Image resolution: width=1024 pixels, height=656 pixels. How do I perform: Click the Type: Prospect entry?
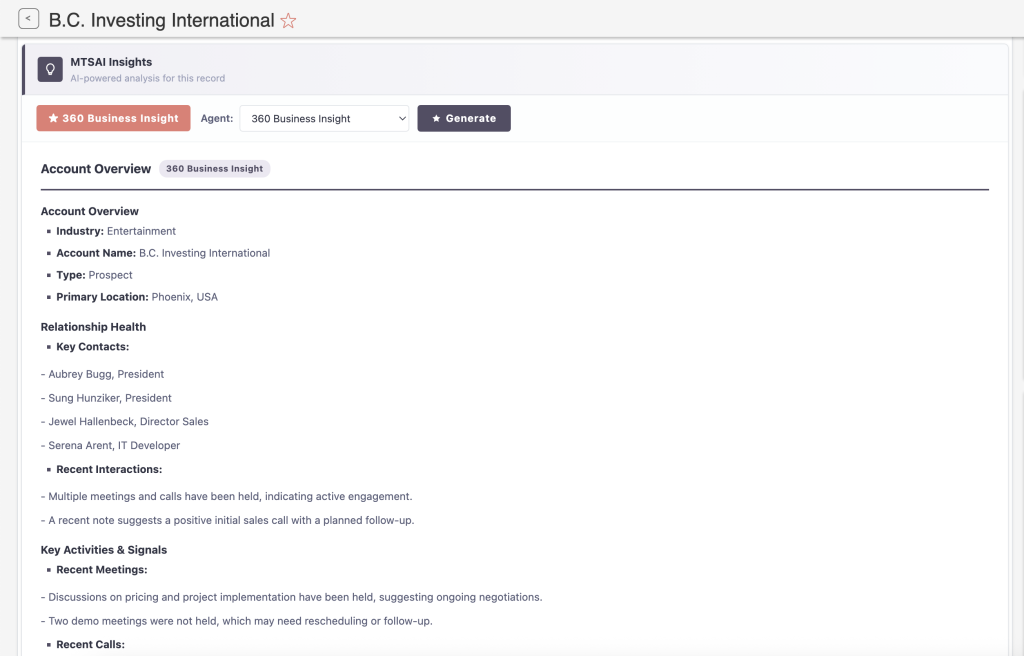[94, 275]
